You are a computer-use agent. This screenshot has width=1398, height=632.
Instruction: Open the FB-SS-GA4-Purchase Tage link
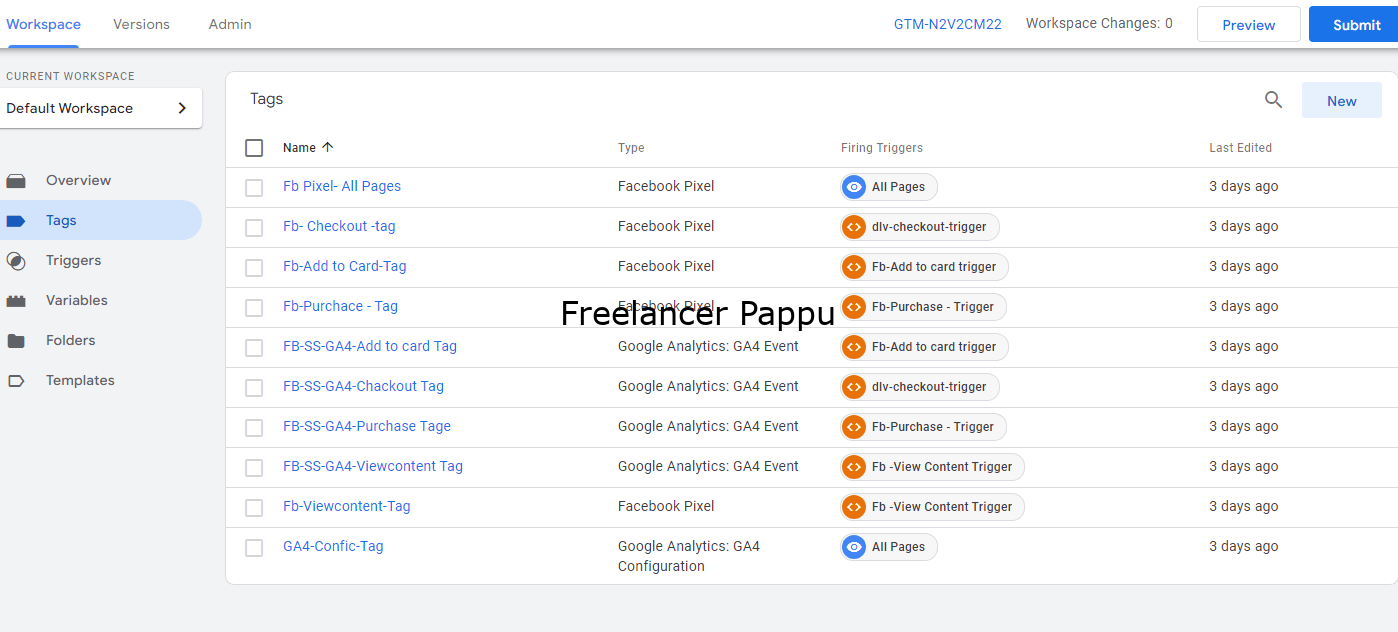367,426
